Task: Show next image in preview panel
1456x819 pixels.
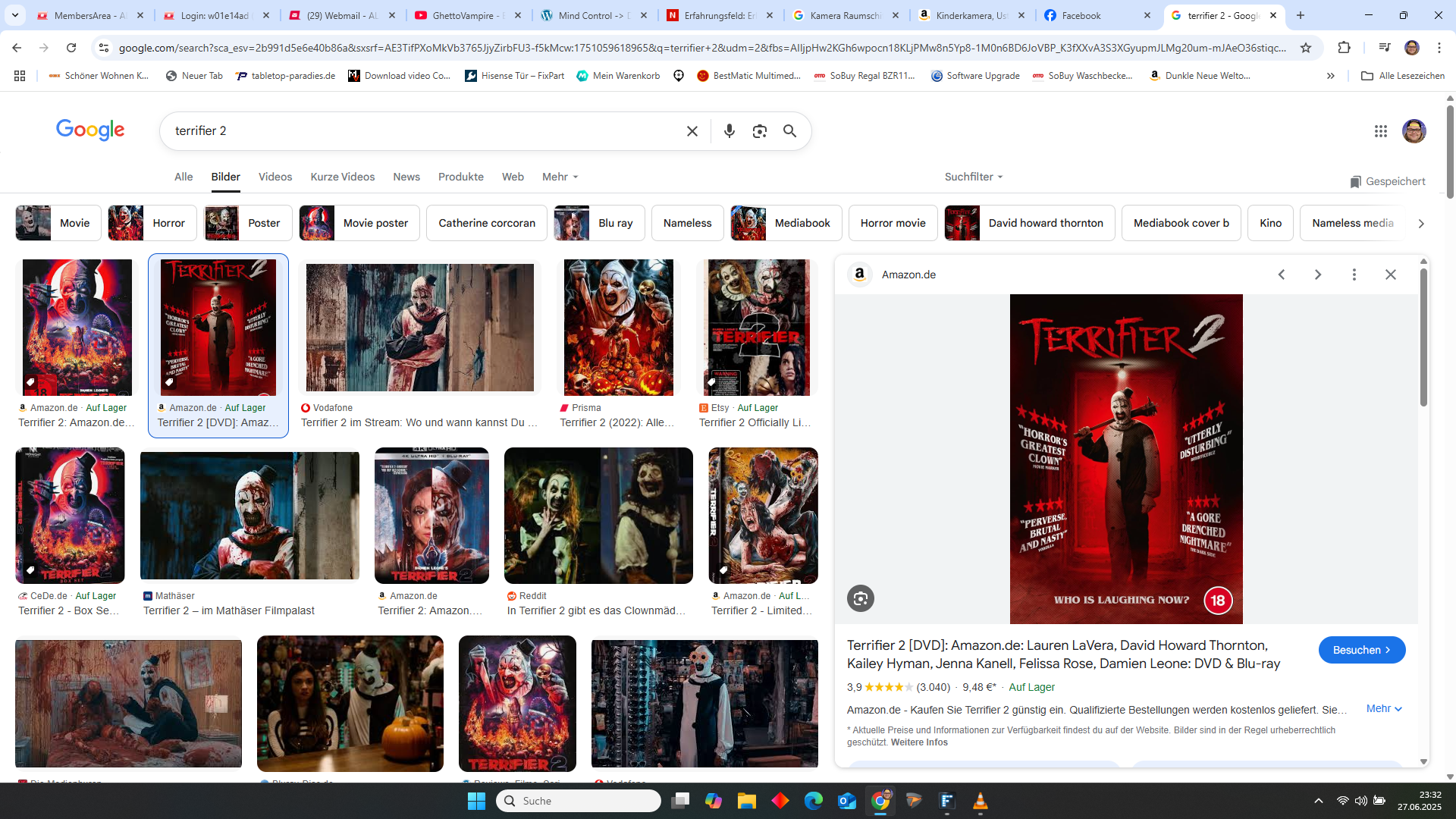Action: (x=1318, y=275)
